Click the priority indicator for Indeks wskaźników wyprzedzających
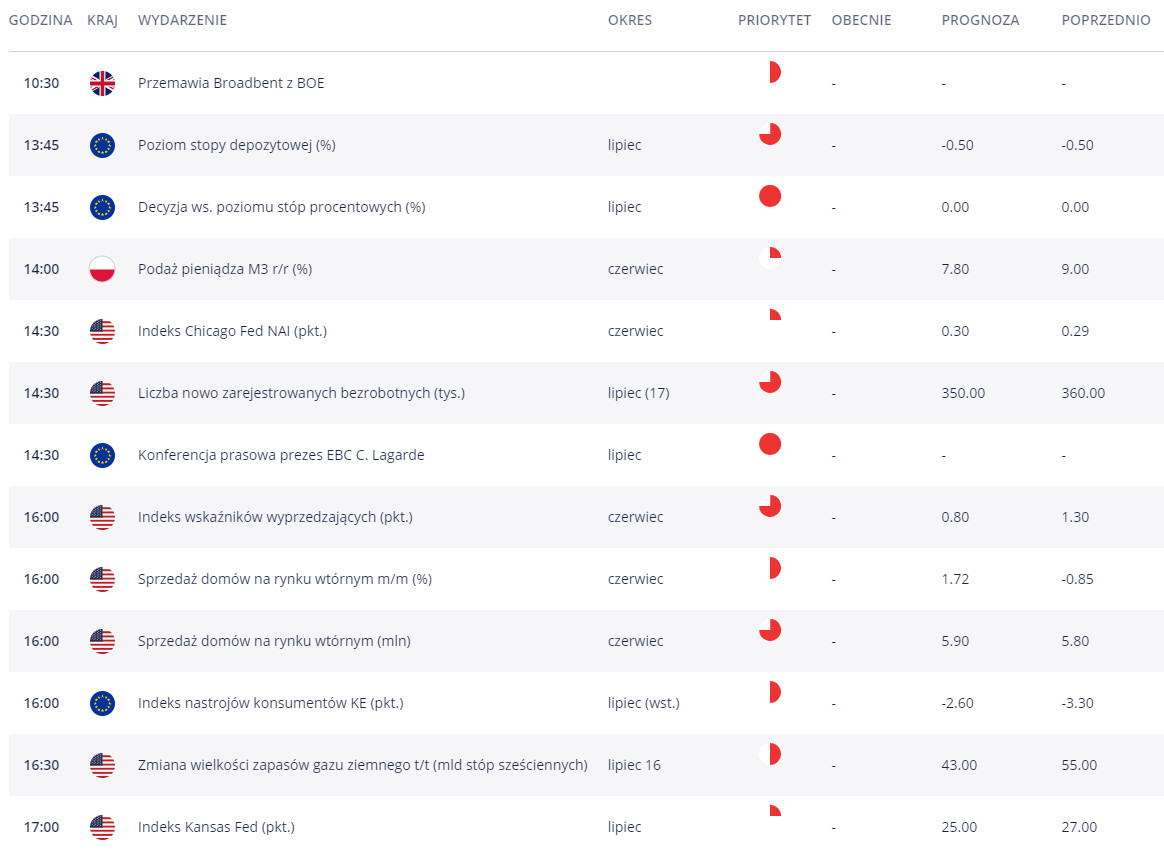This screenshot has width=1164, height=855. point(771,506)
